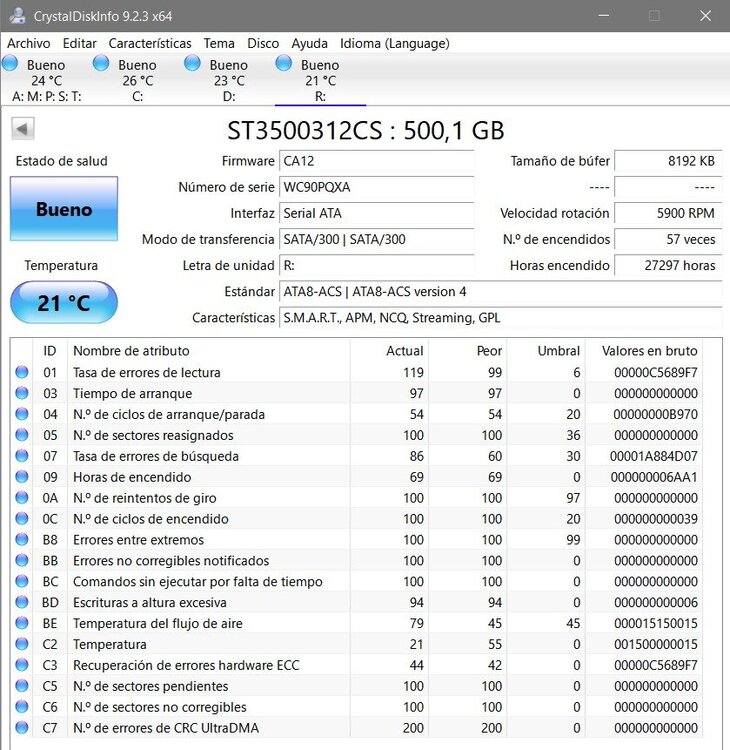Viewport: 730px width, 750px height.
Task: Click the Bueno health status button
Action: 64,209
